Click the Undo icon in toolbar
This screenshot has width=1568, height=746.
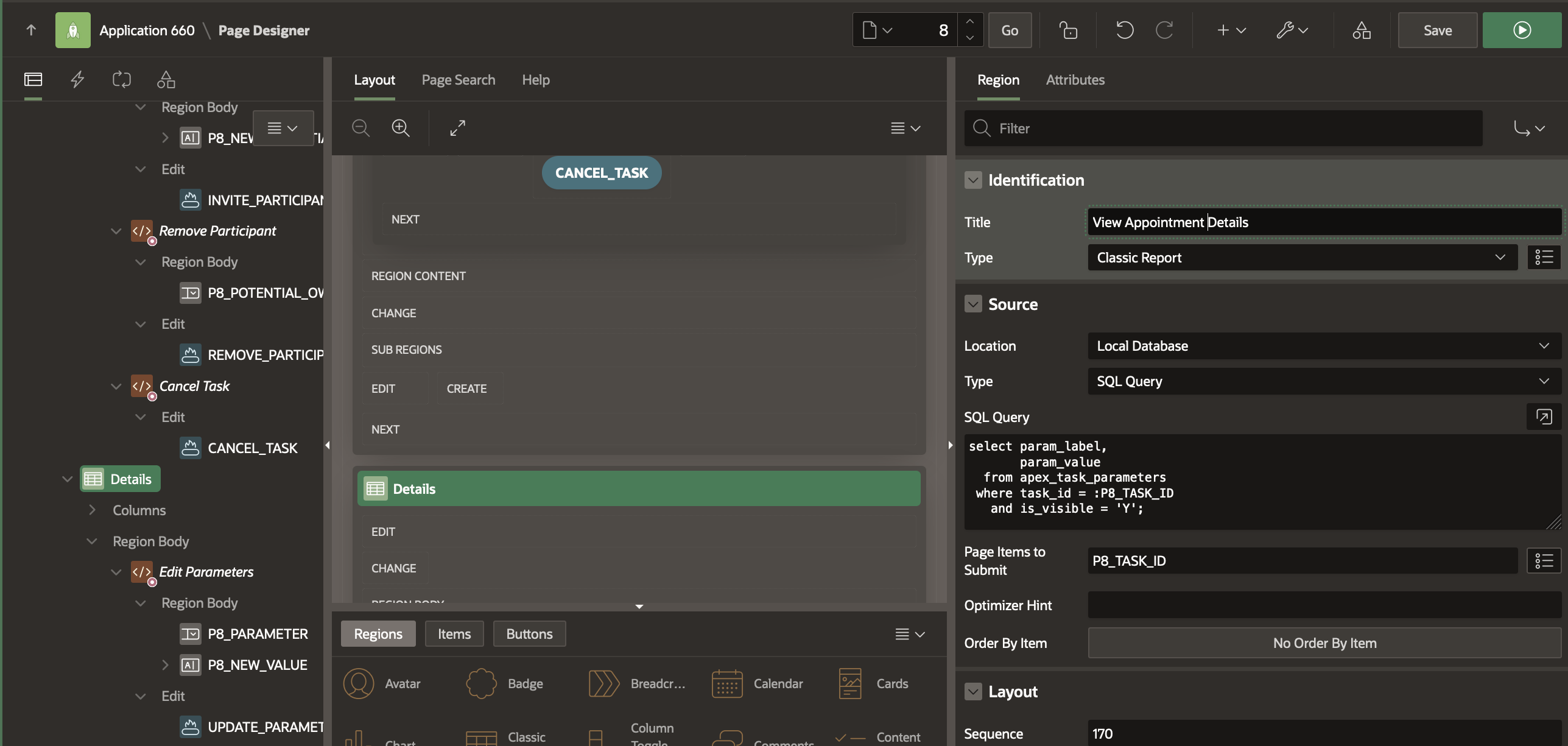click(x=1124, y=30)
